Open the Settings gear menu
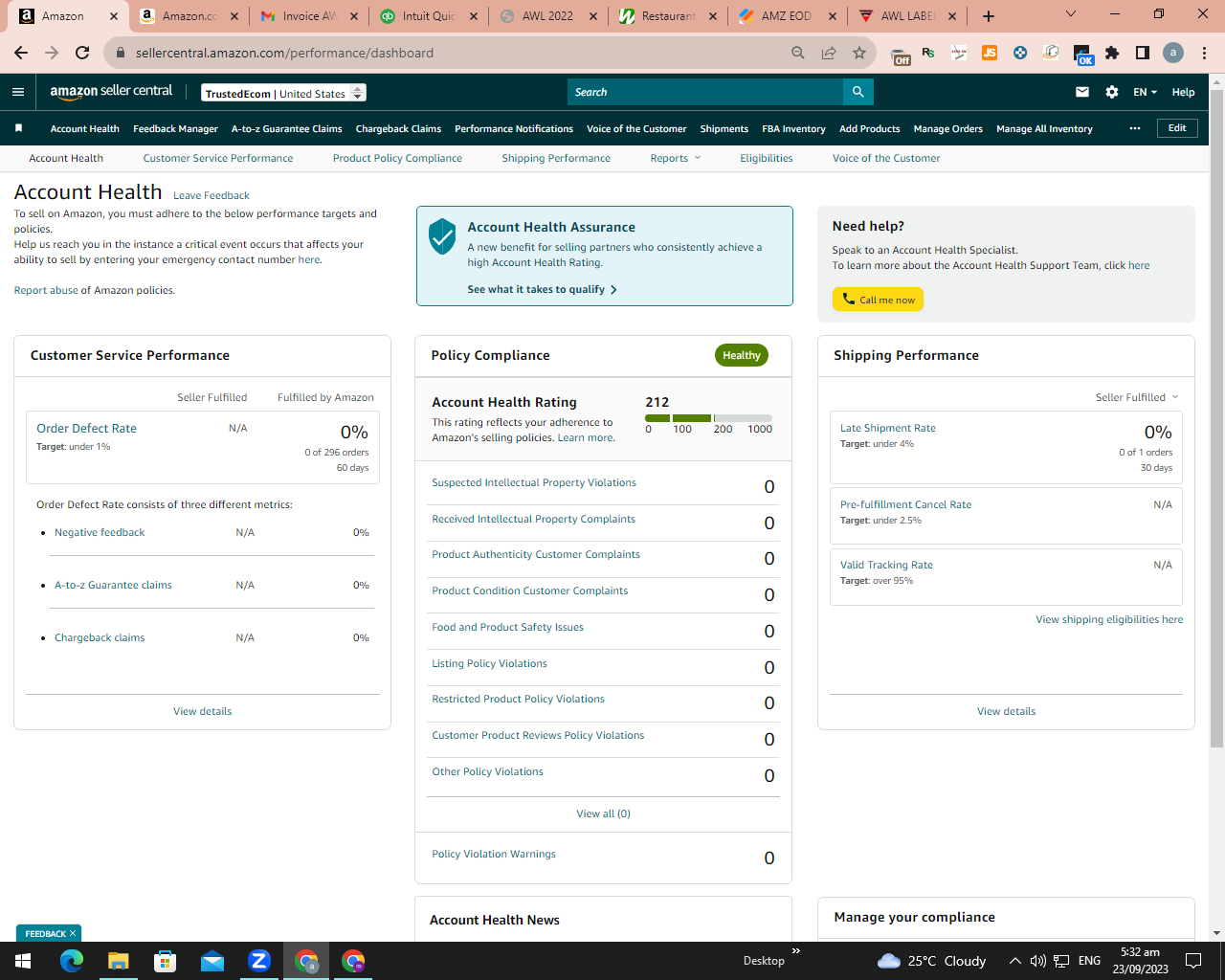Image resolution: width=1225 pixels, height=980 pixels. coord(1111,92)
